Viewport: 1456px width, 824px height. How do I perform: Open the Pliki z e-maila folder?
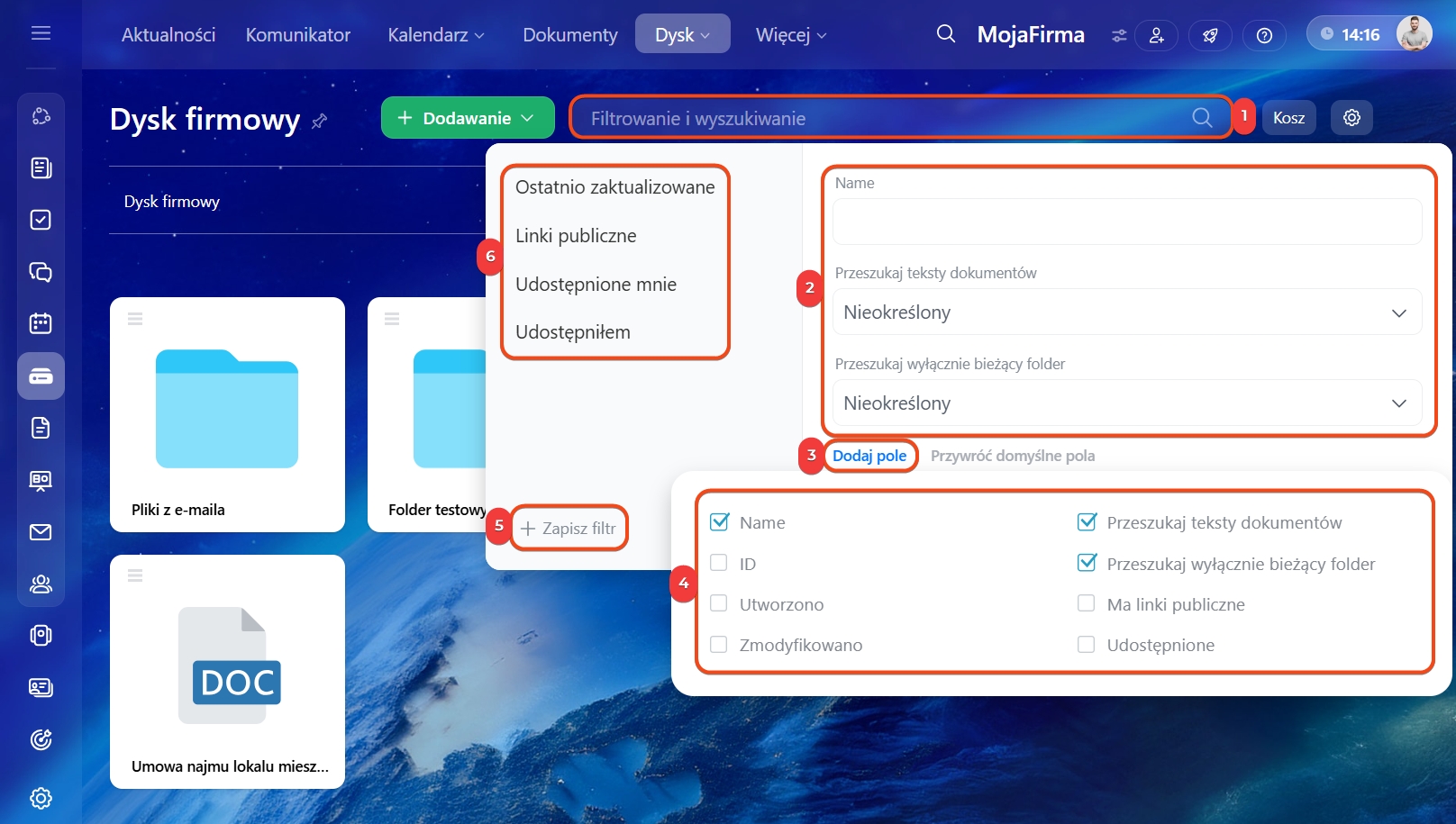(x=227, y=414)
